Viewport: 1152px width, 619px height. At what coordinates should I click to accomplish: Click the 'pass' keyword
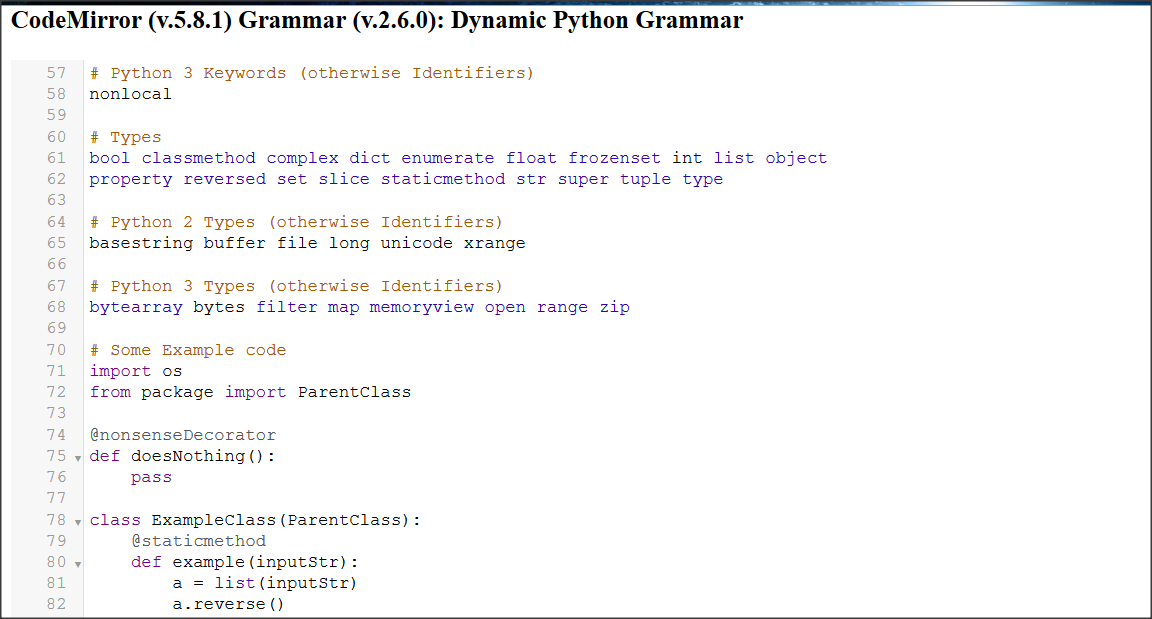pos(151,478)
